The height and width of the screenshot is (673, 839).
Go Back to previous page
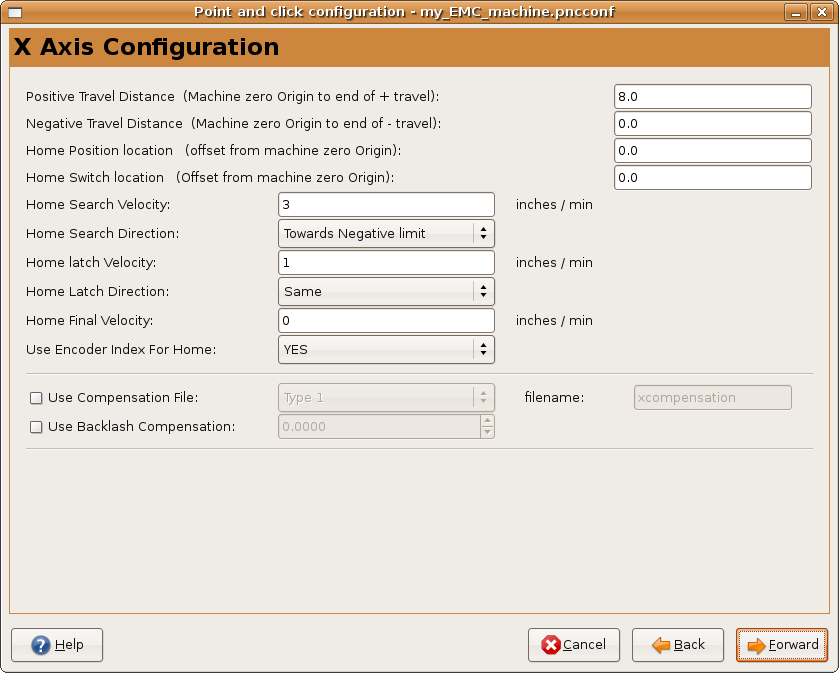pos(678,645)
